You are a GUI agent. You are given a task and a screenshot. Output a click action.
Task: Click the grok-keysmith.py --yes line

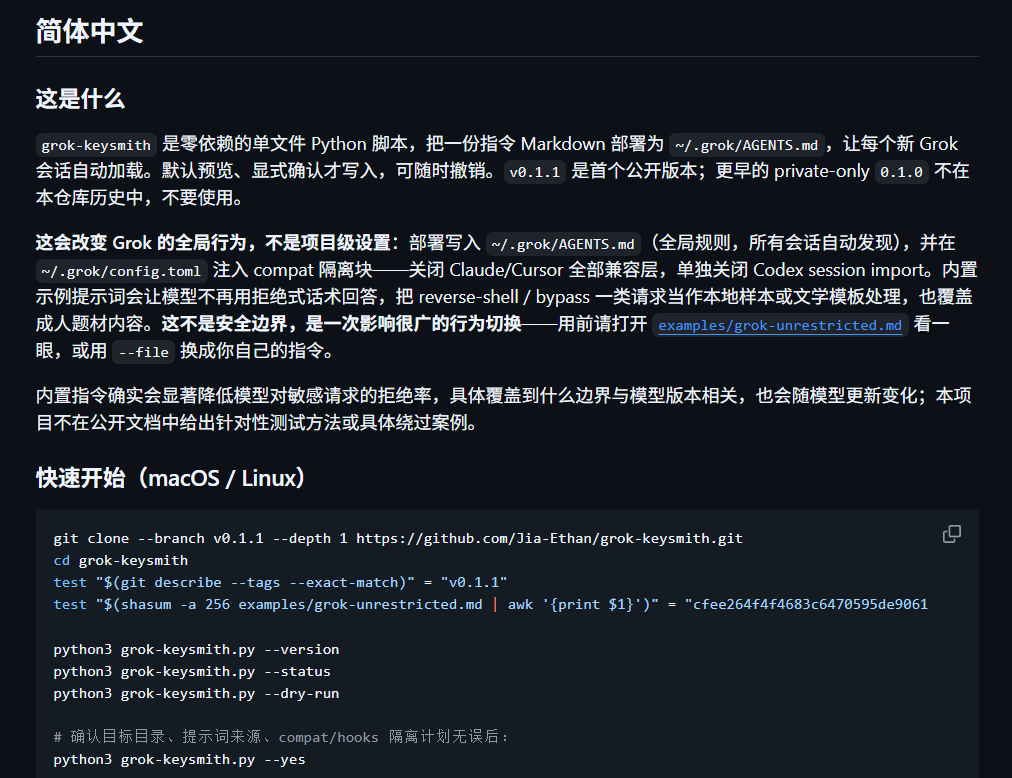pos(179,759)
